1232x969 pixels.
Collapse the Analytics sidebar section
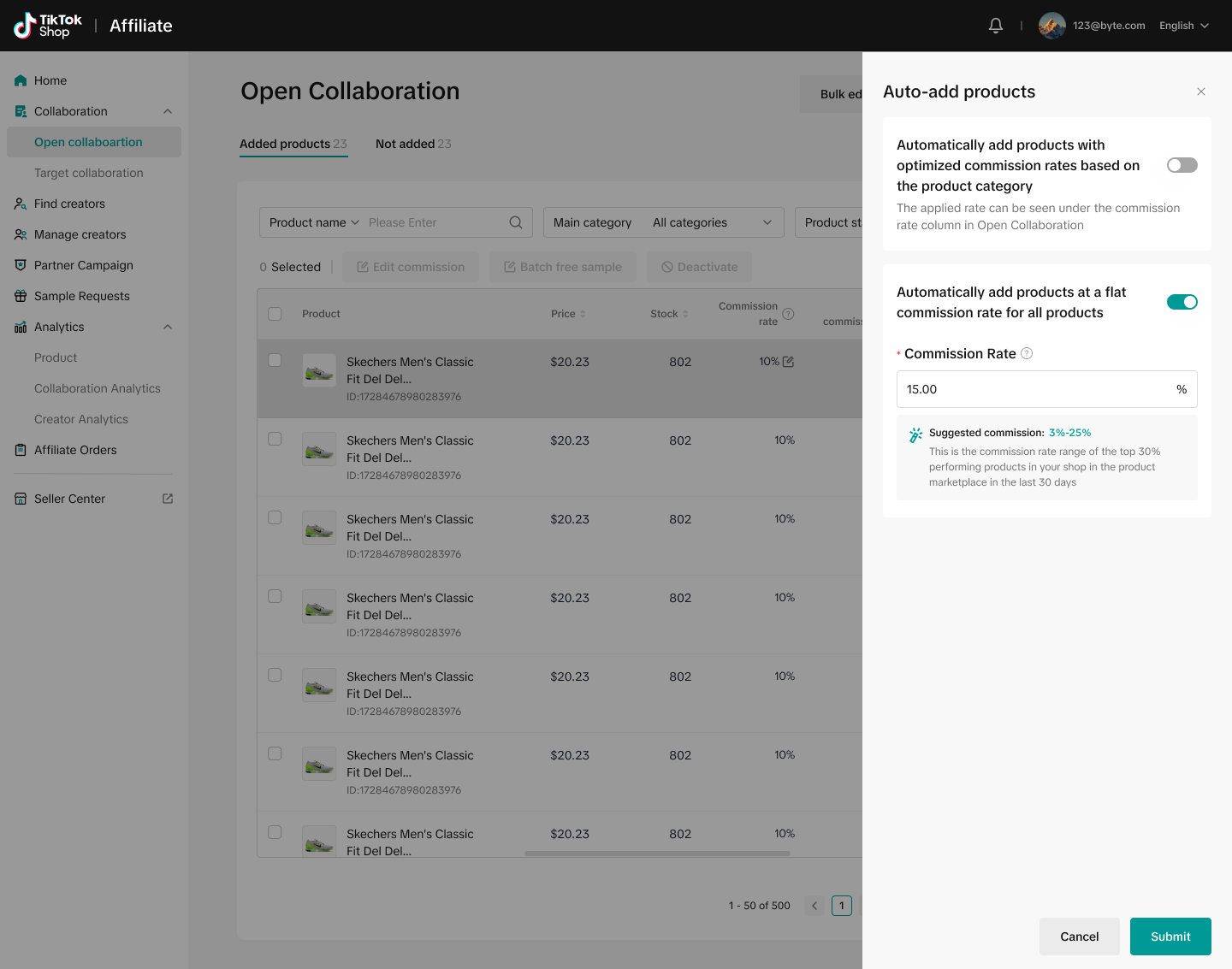(x=168, y=327)
